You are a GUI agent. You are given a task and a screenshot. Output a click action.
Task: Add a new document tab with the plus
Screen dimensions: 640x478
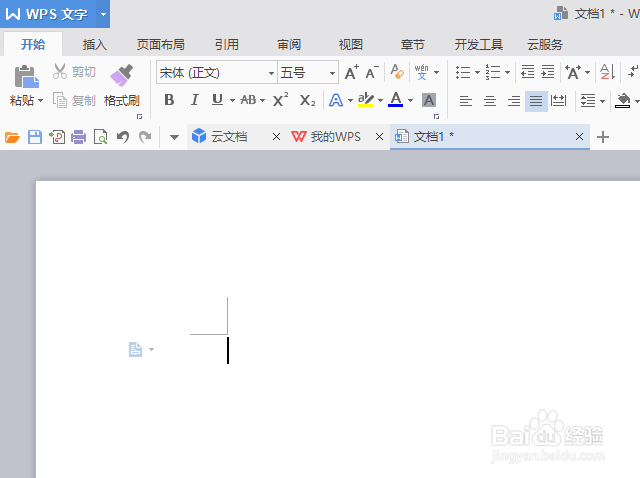coord(603,137)
